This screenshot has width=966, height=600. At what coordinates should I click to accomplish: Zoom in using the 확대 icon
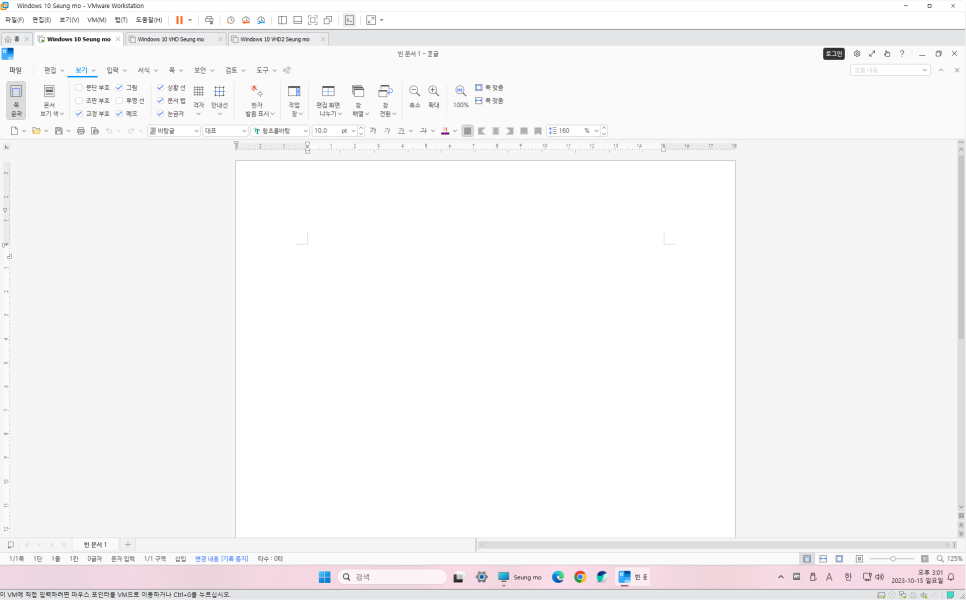pos(432,90)
